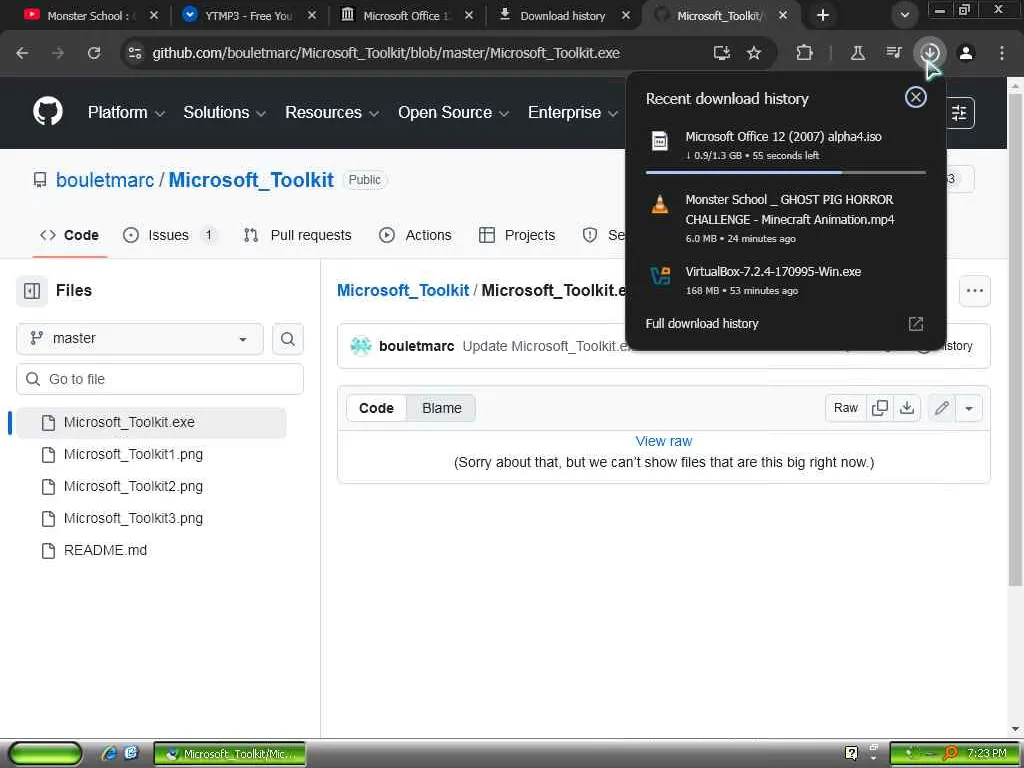Open the Chrome three-dot menu
Viewport: 1024px width, 768px height.
tap(1002, 53)
